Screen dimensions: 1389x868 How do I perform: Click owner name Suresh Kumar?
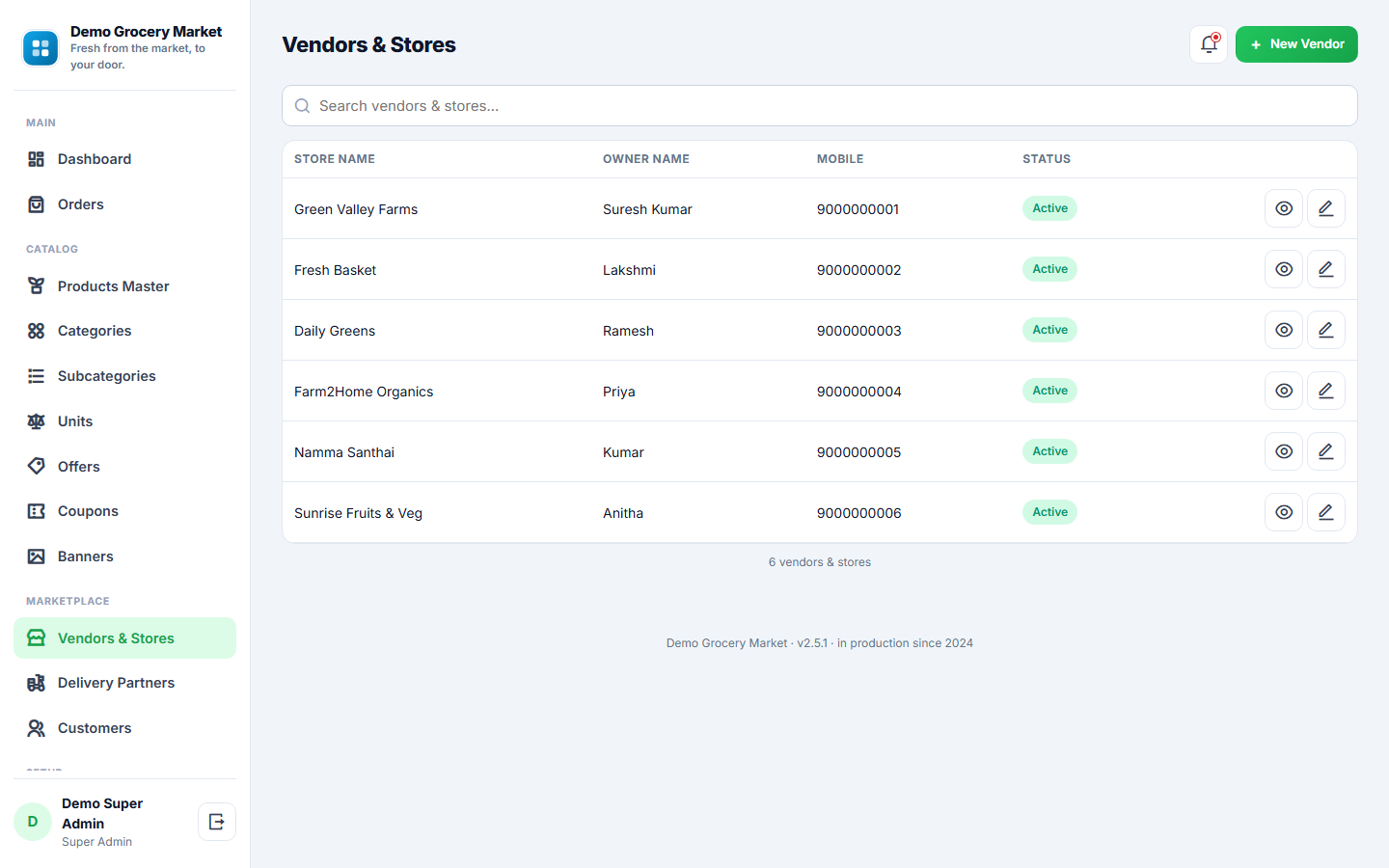click(647, 209)
